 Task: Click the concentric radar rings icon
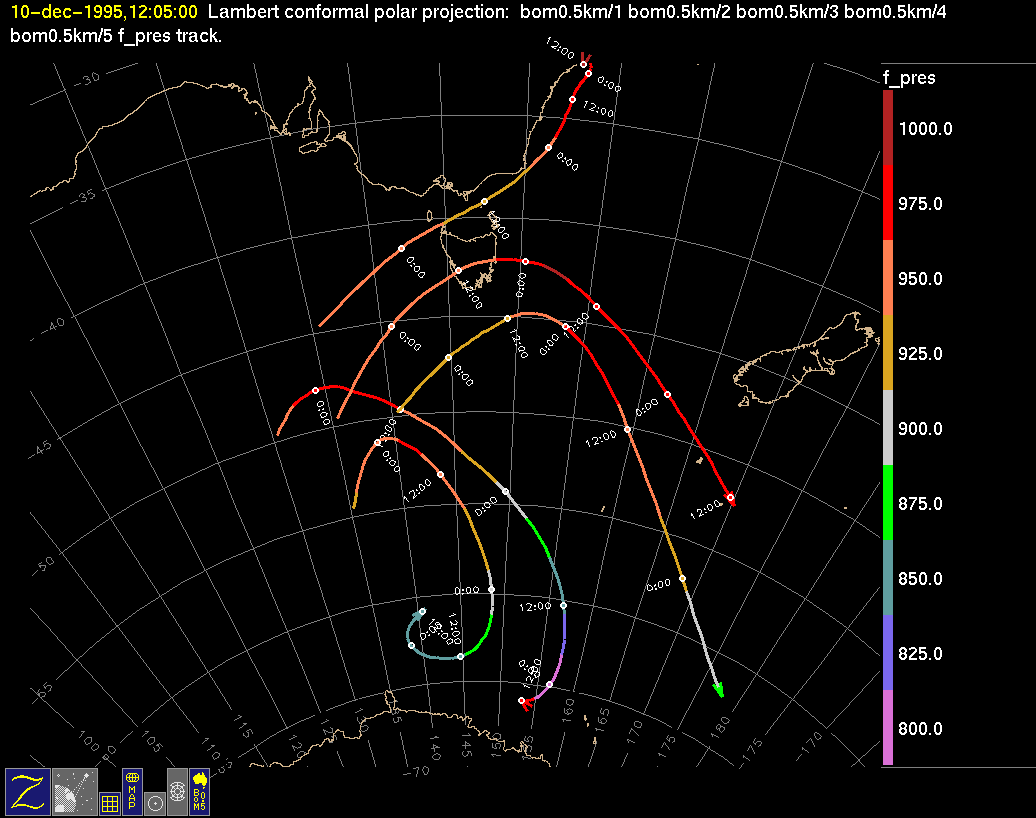tap(176, 790)
